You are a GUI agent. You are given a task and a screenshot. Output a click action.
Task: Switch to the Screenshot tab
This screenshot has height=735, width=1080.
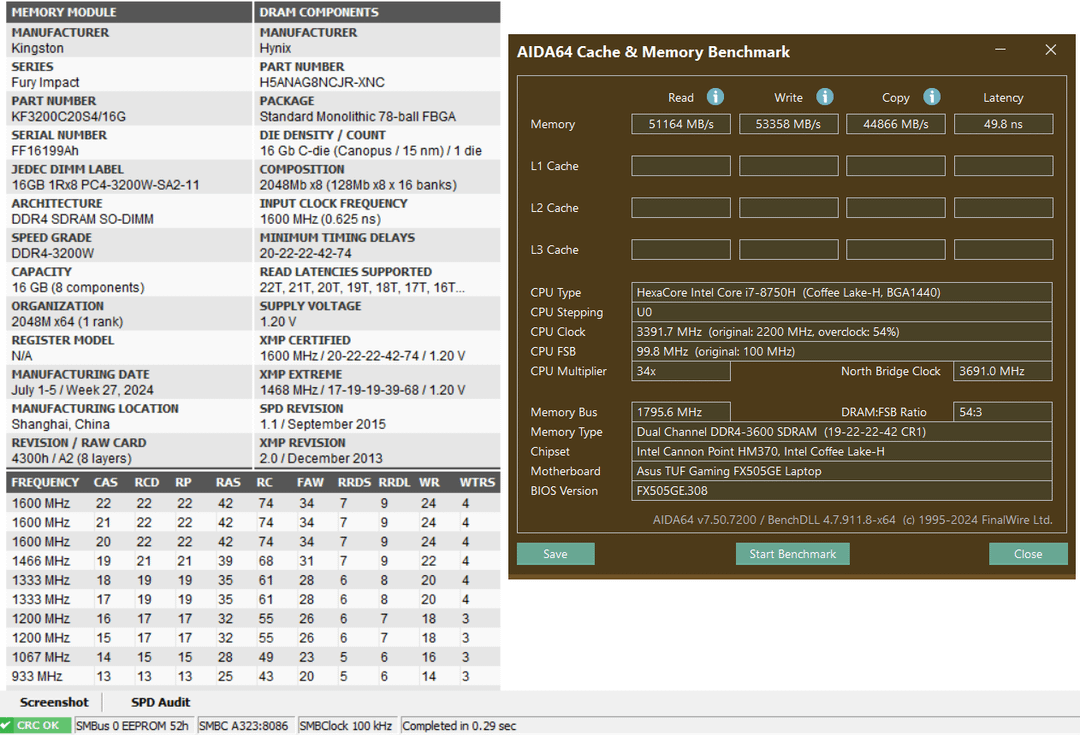click(x=54, y=702)
